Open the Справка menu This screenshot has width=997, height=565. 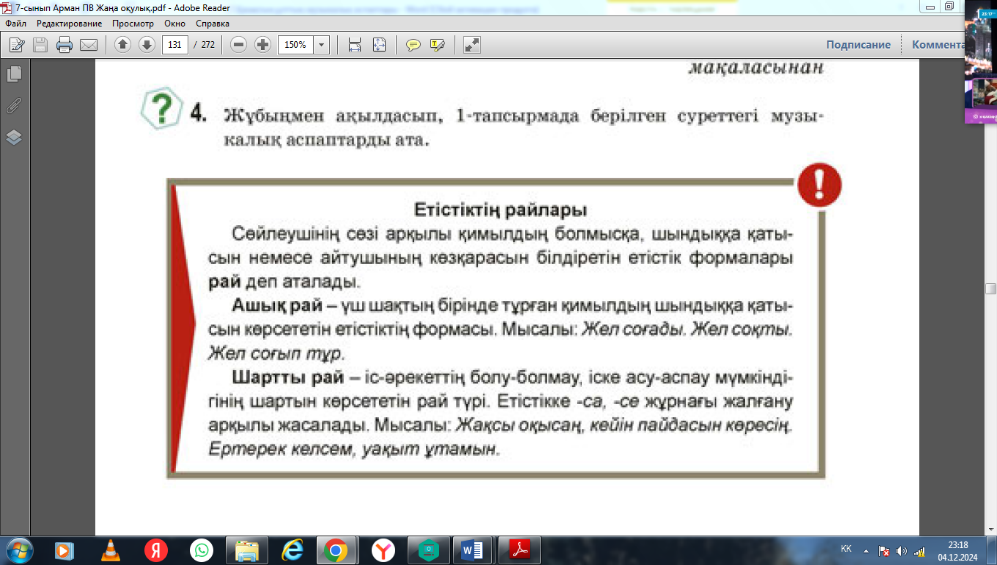click(212, 24)
